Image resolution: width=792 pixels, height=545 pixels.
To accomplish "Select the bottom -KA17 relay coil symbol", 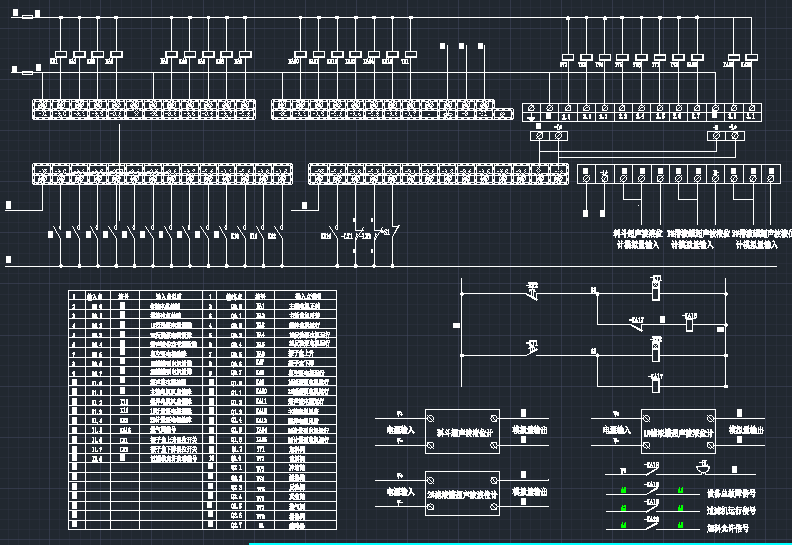I will [x=656, y=383].
